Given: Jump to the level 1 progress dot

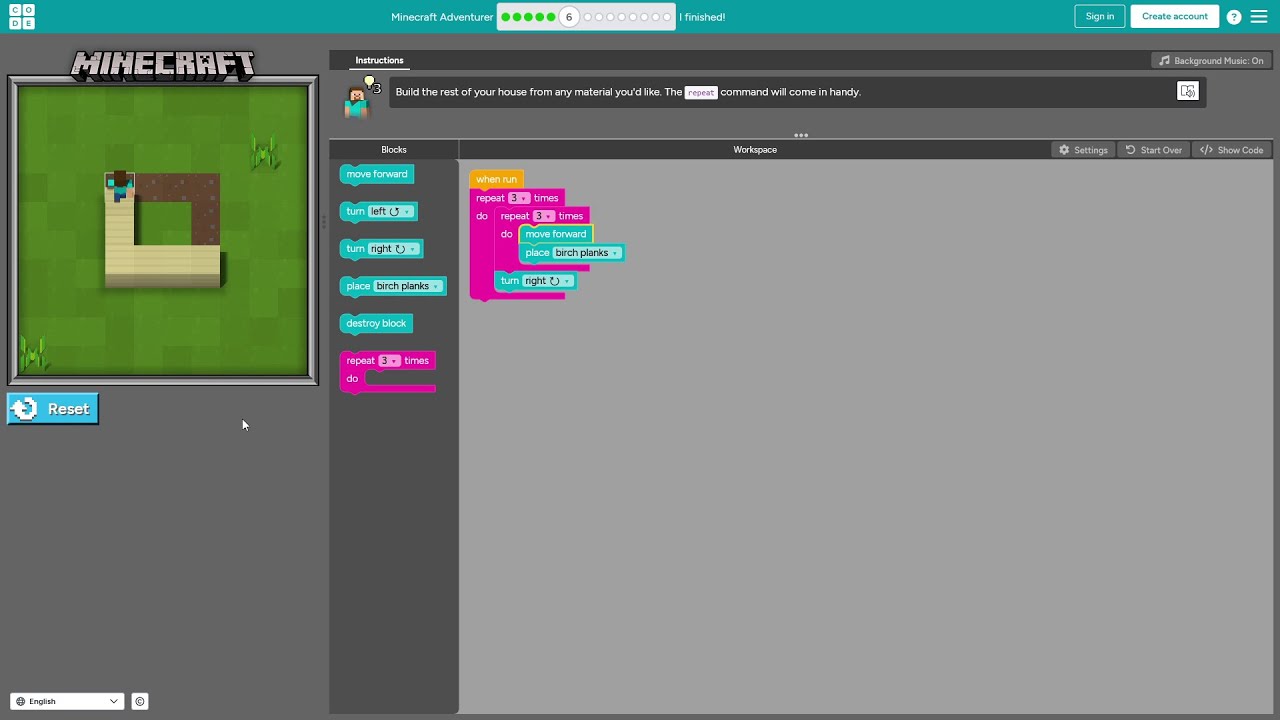Looking at the screenshot, I should [506, 17].
